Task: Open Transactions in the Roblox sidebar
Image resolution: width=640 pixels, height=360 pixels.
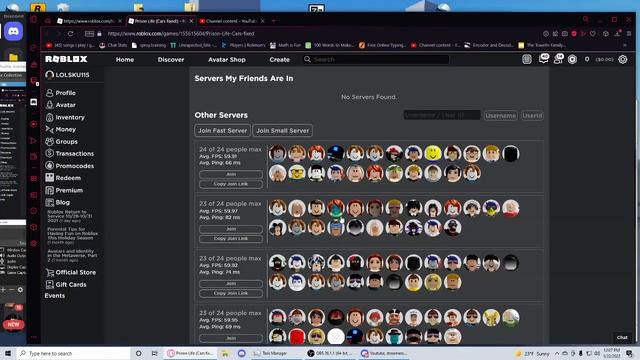Action: coord(69,153)
